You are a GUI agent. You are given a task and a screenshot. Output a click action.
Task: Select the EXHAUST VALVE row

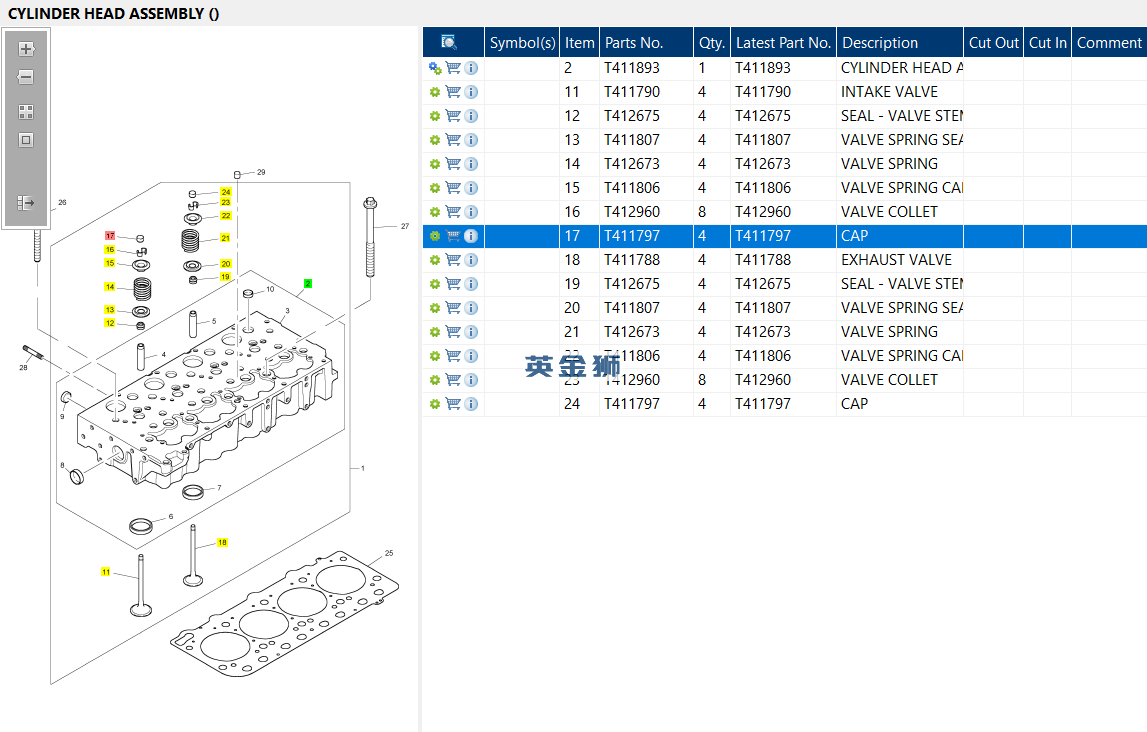tap(896, 260)
